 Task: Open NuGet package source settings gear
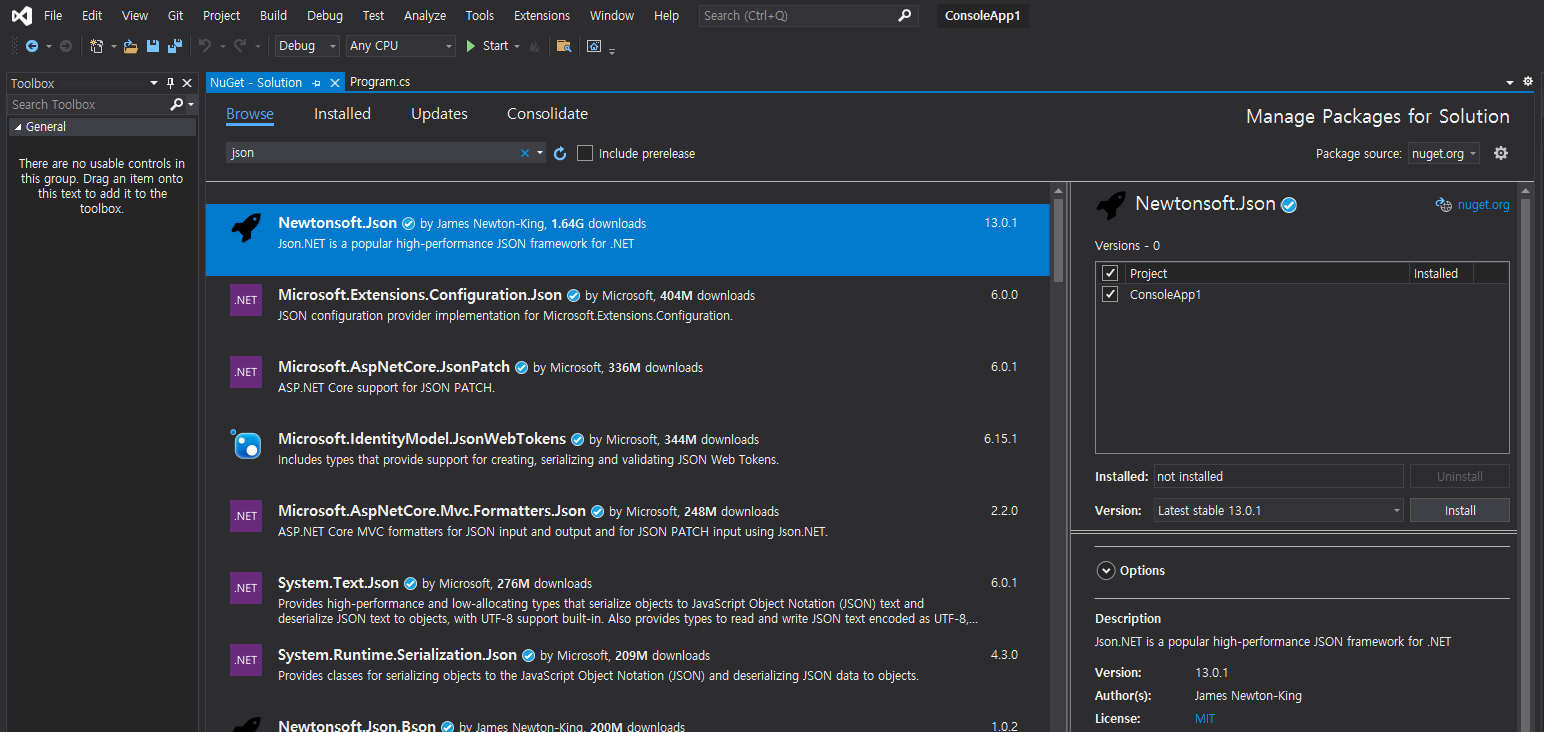click(1501, 153)
